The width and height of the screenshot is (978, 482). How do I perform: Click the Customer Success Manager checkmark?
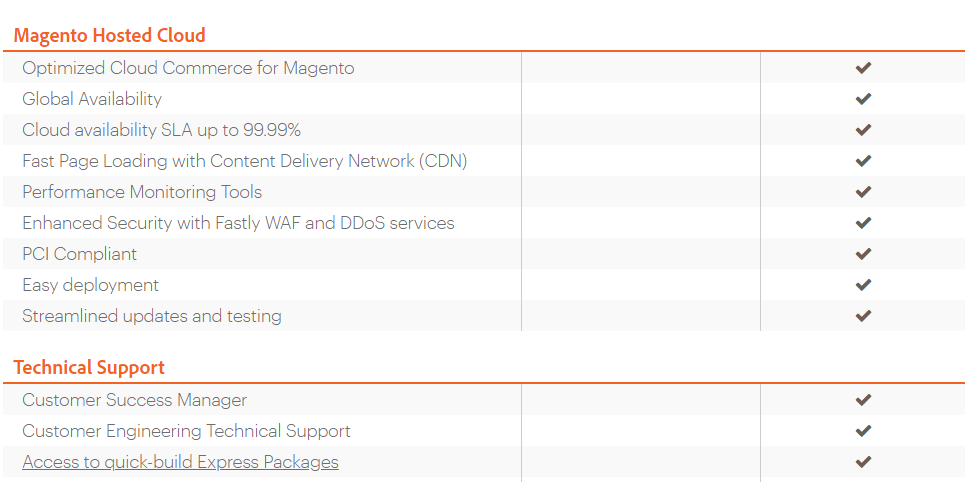[863, 400]
